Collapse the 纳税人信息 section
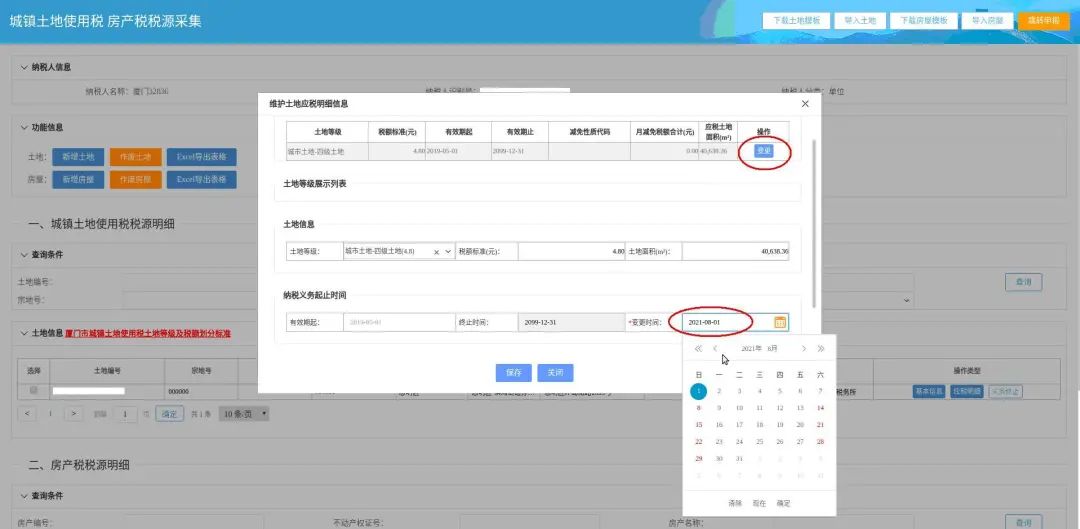The image size is (1080, 529). coord(24,68)
